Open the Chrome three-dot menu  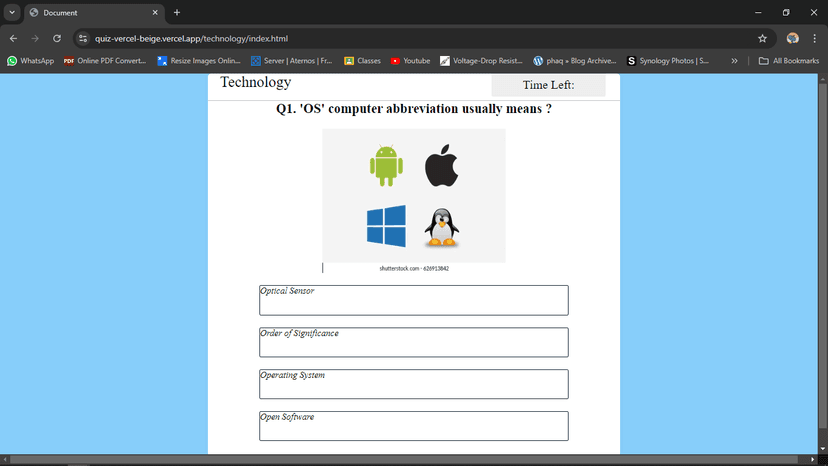click(815, 39)
